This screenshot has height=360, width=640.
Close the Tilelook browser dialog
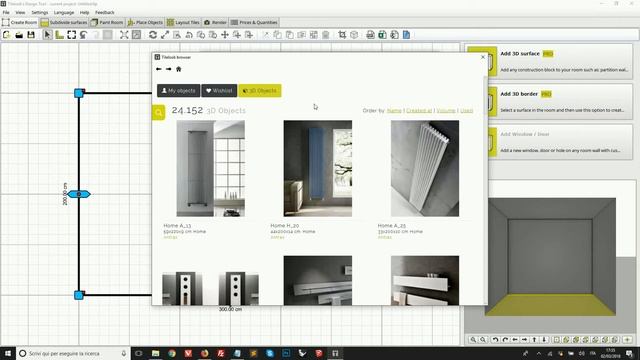pyautogui.click(x=483, y=57)
